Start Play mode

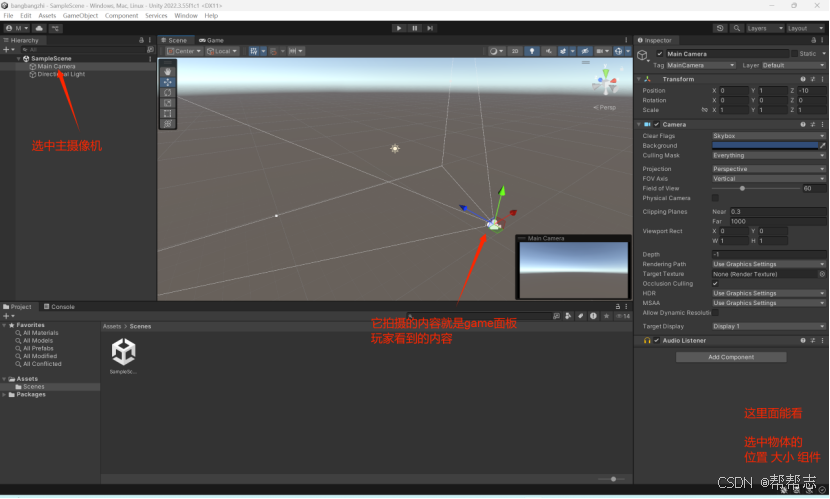pos(399,28)
